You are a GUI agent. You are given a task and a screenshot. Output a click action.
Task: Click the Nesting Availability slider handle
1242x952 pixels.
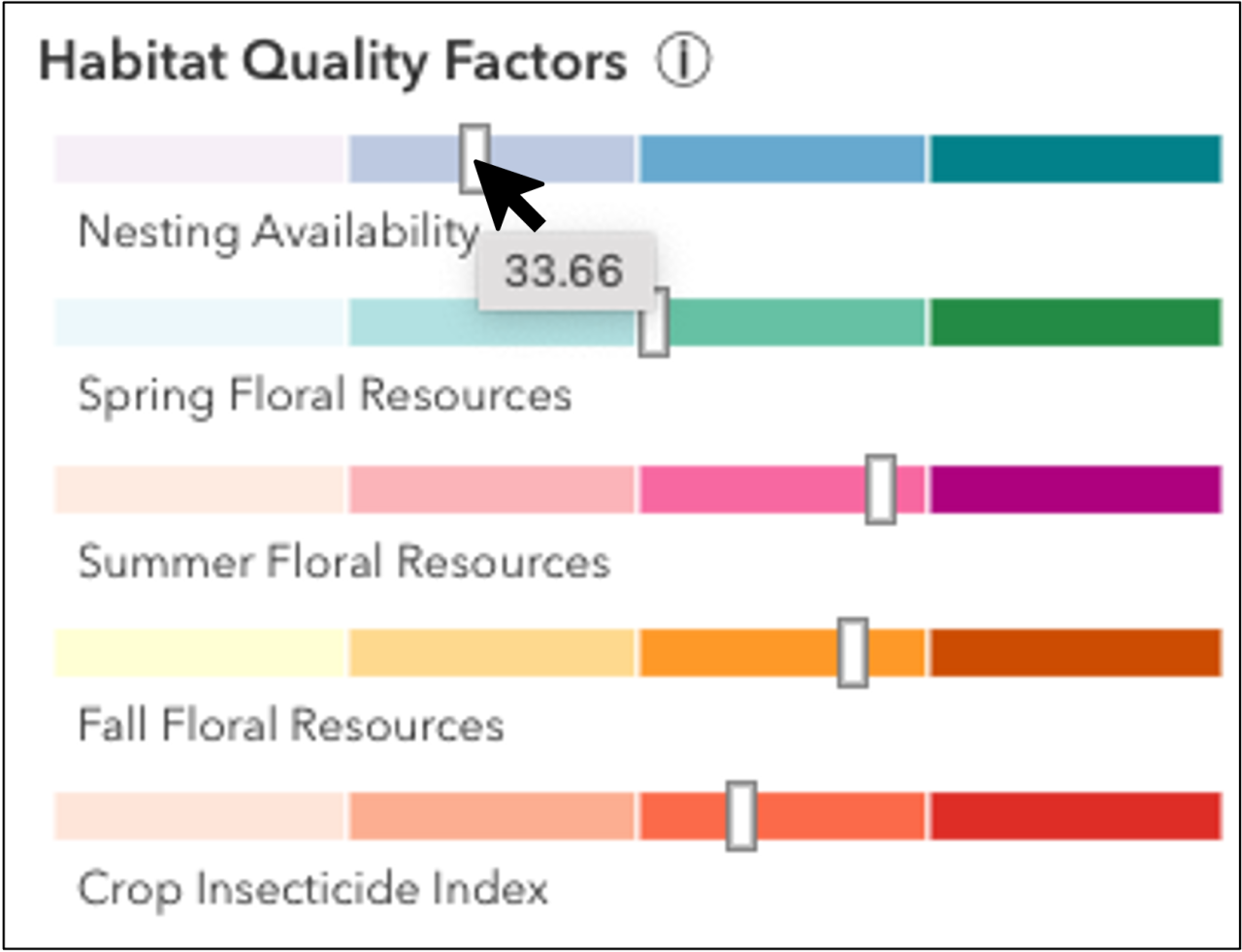click(x=474, y=158)
